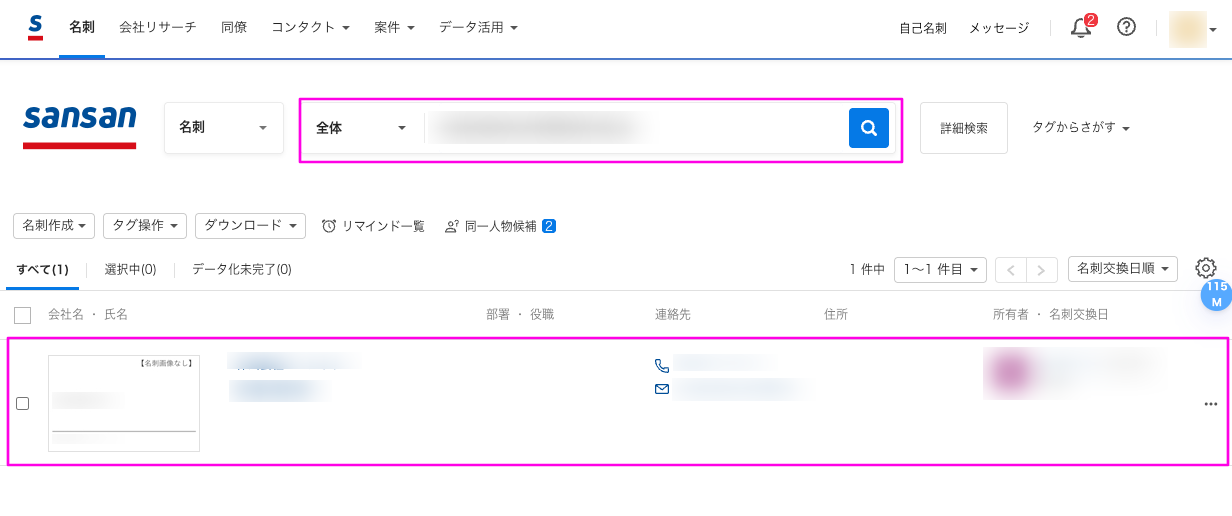Click the Sansan S logo icon
The image size is (1232, 516).
pyautogui.click(x=36, y=27)
